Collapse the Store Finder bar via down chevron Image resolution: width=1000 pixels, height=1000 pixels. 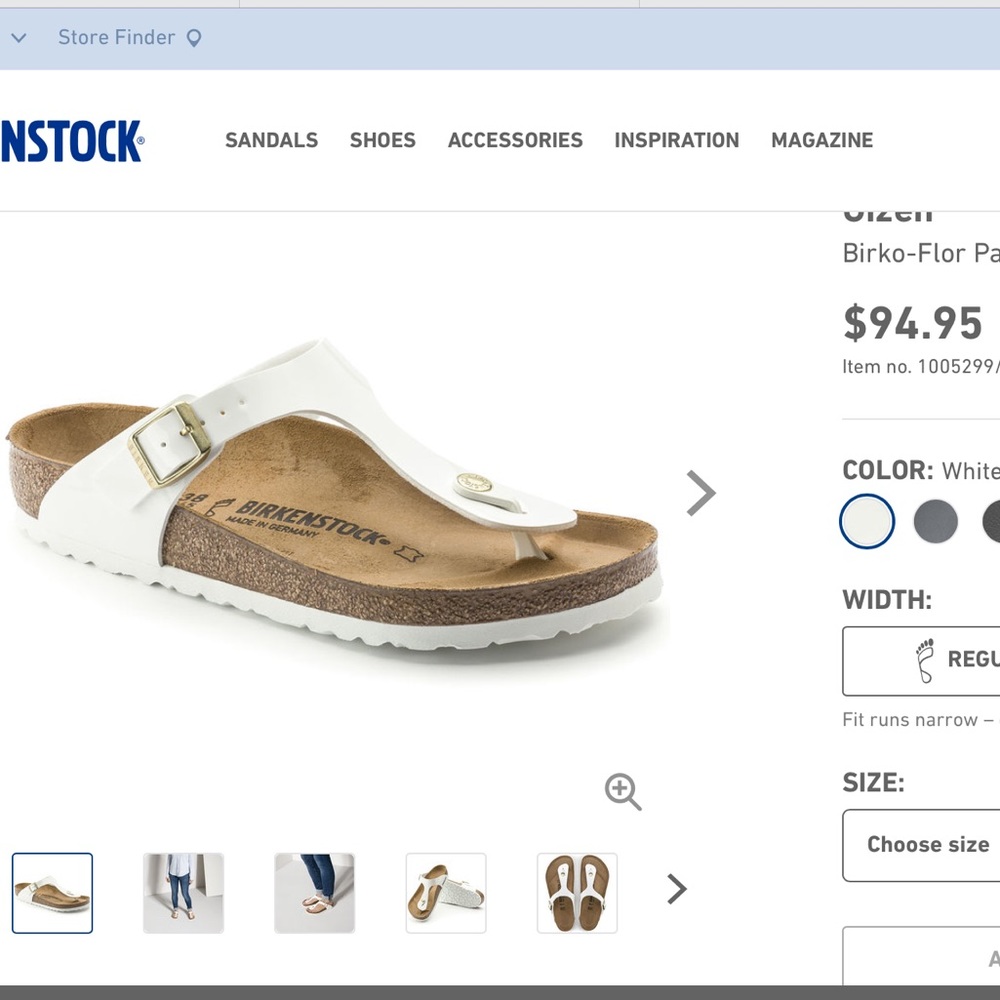[18, 37]
